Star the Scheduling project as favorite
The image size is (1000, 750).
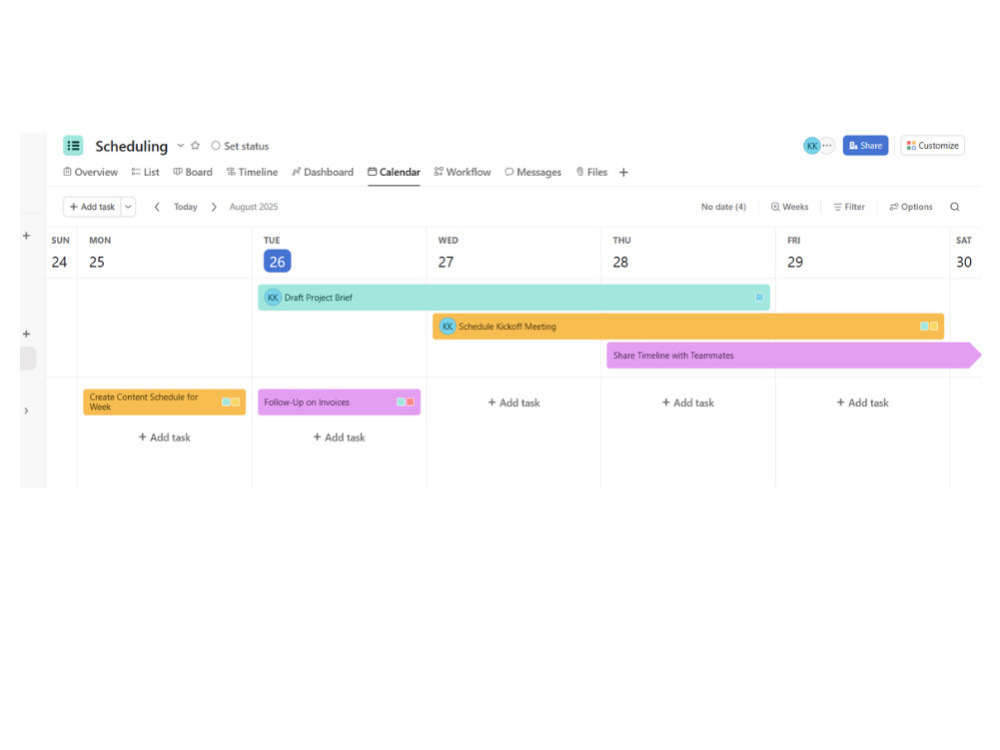point(195,145)
